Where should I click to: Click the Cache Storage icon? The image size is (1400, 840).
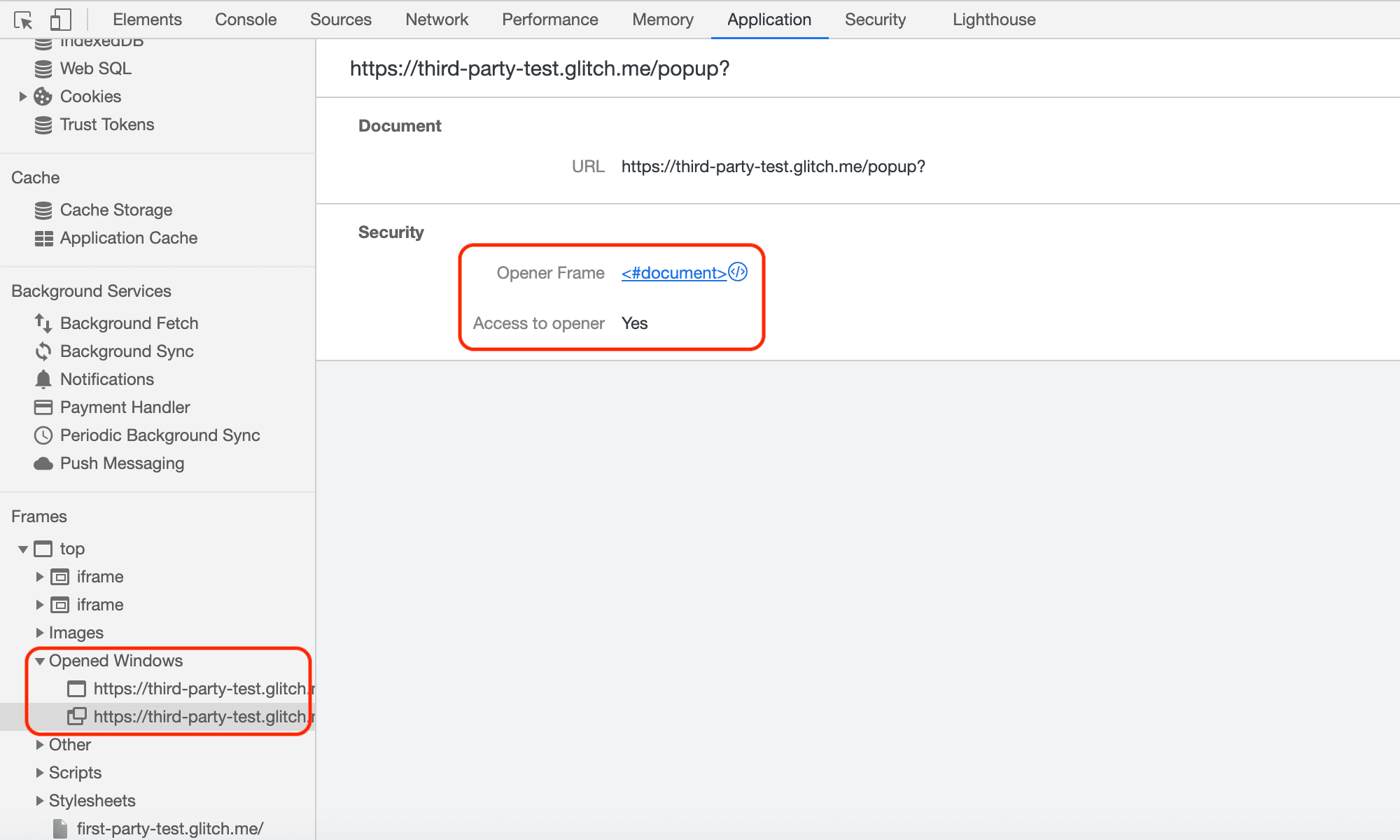[x=43, y=210]
